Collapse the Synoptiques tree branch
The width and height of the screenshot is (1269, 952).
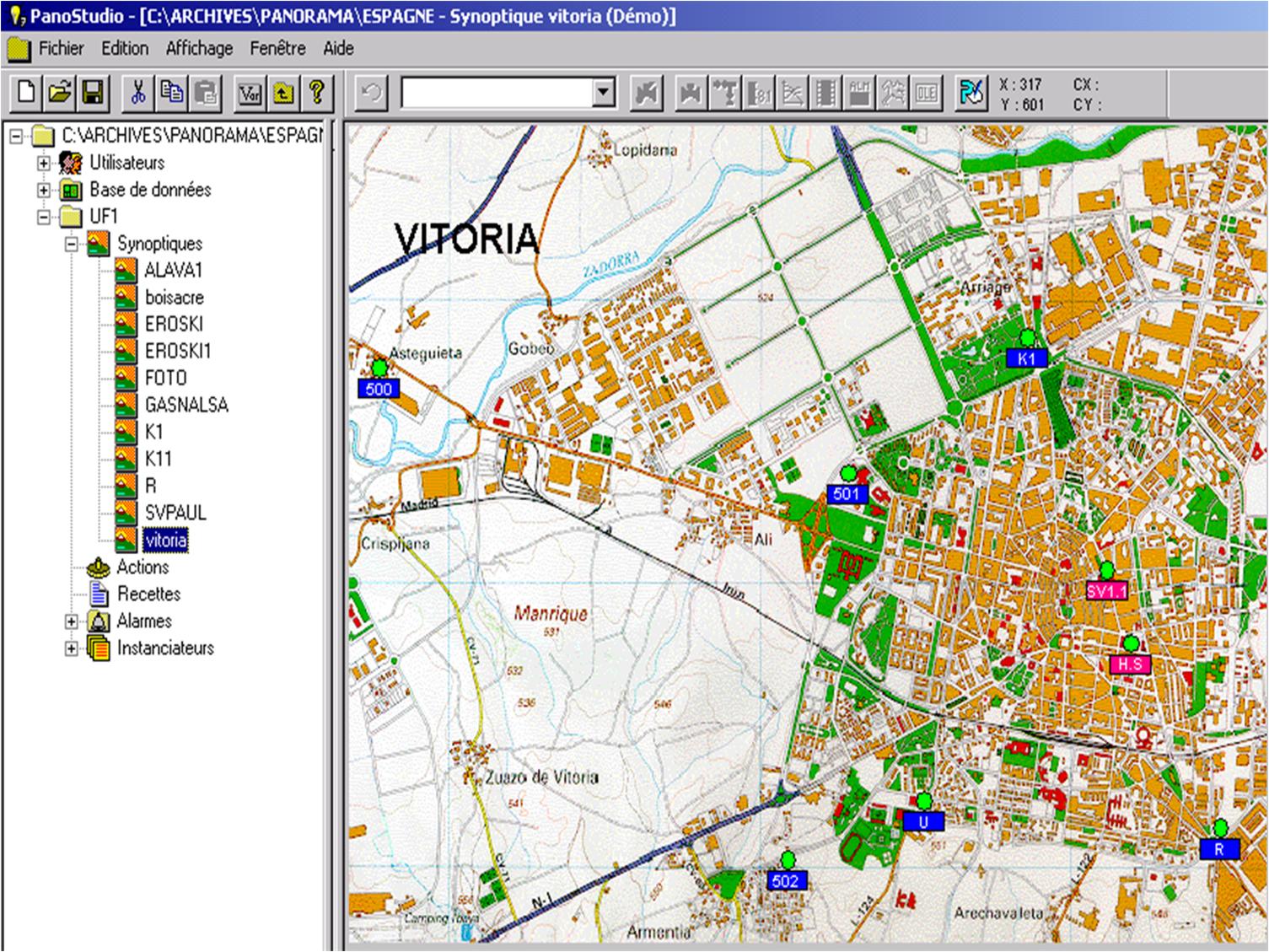(72, 244)
